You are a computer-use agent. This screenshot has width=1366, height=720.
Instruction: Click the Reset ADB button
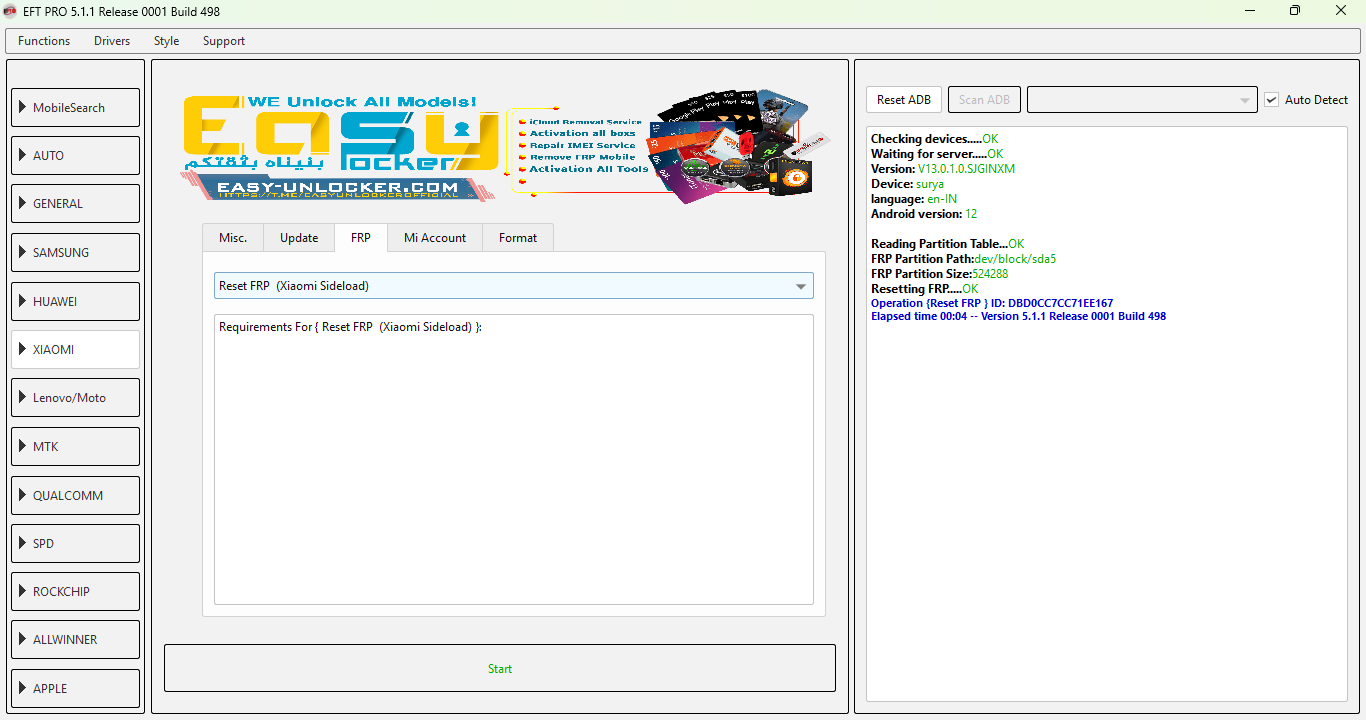point(904,100)
